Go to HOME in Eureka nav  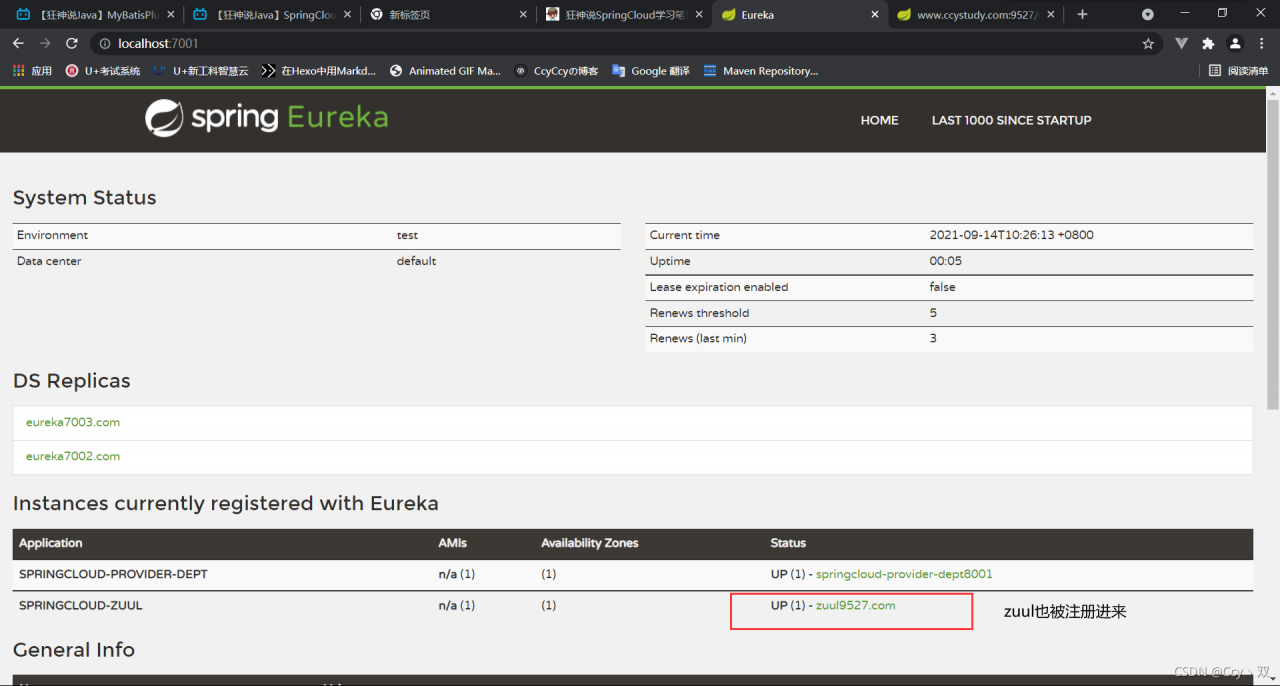tap(879, 120)
